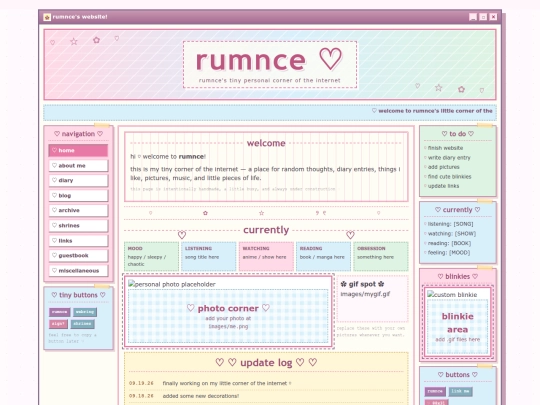This screenshot has height=405, width=540.
Task: Click the WATCHING card anime / show here
Action: pyautogui.click(x=266, y=256)
